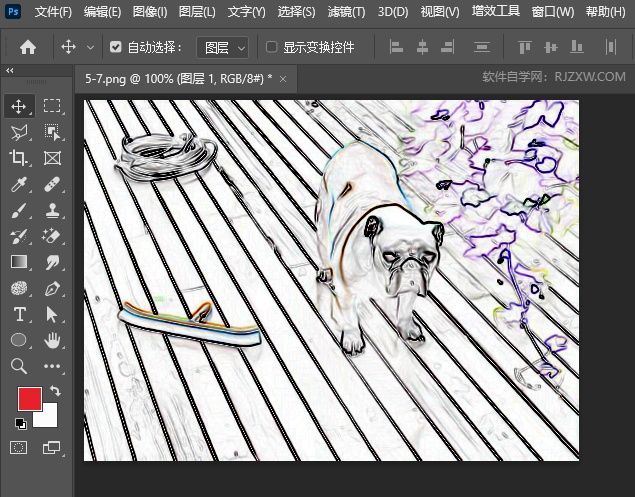This screenshot has width=635, height=497.
Task: Align vertical centers in options bar
Action: point(551,47)
